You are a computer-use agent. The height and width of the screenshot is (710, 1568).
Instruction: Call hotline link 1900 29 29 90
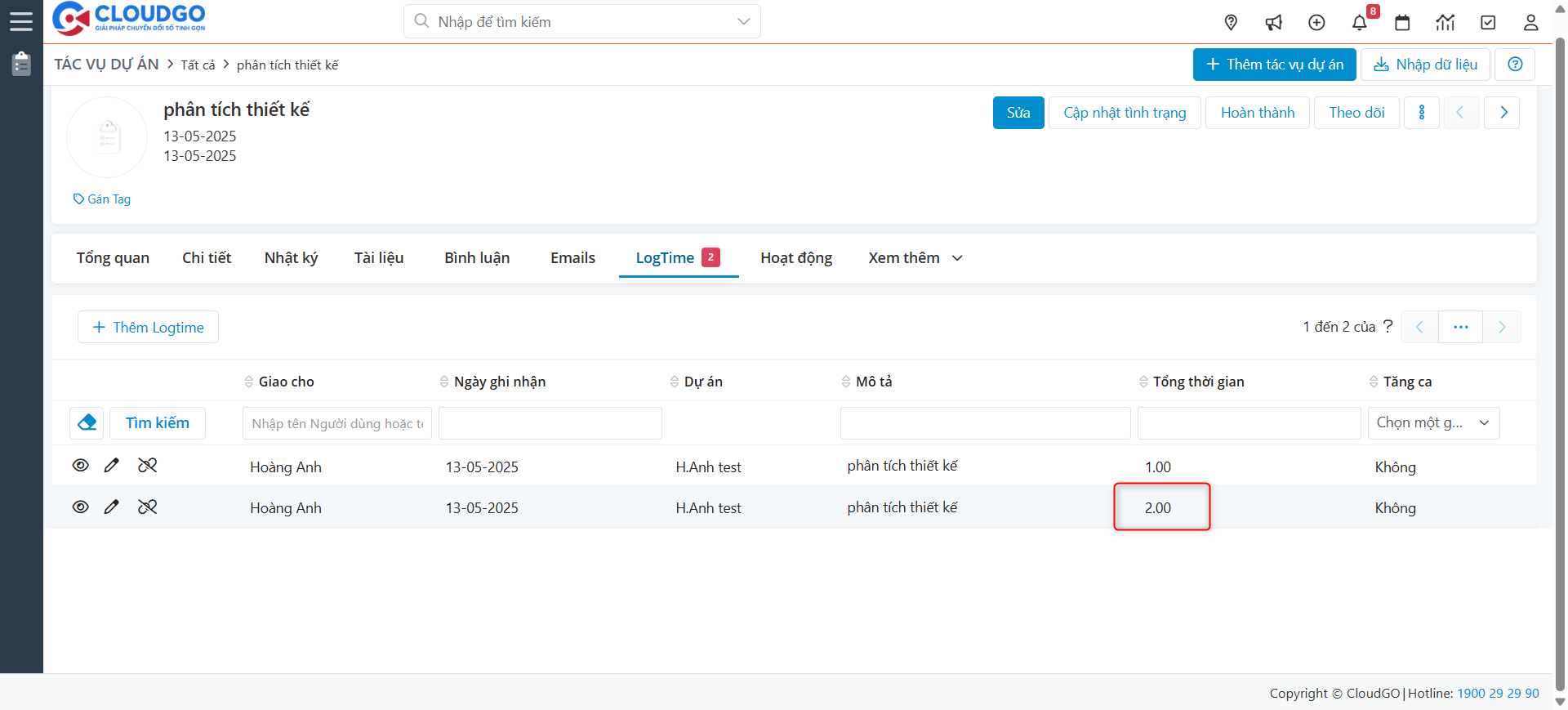coord(1498,693)
